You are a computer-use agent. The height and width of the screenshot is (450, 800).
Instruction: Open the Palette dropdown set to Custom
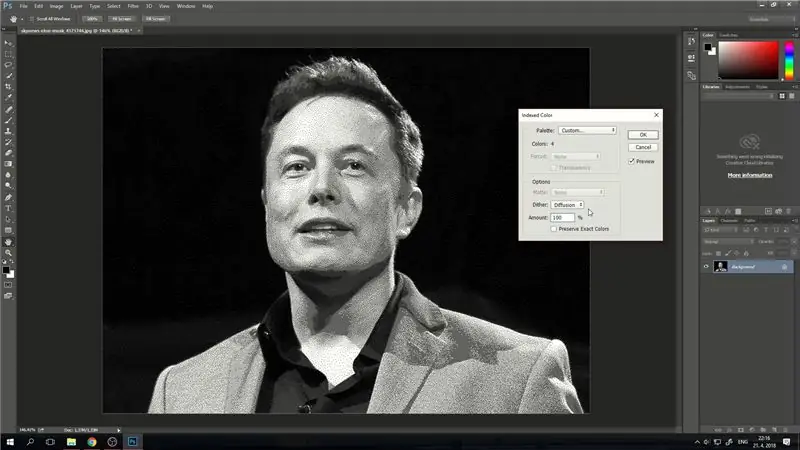587,131
